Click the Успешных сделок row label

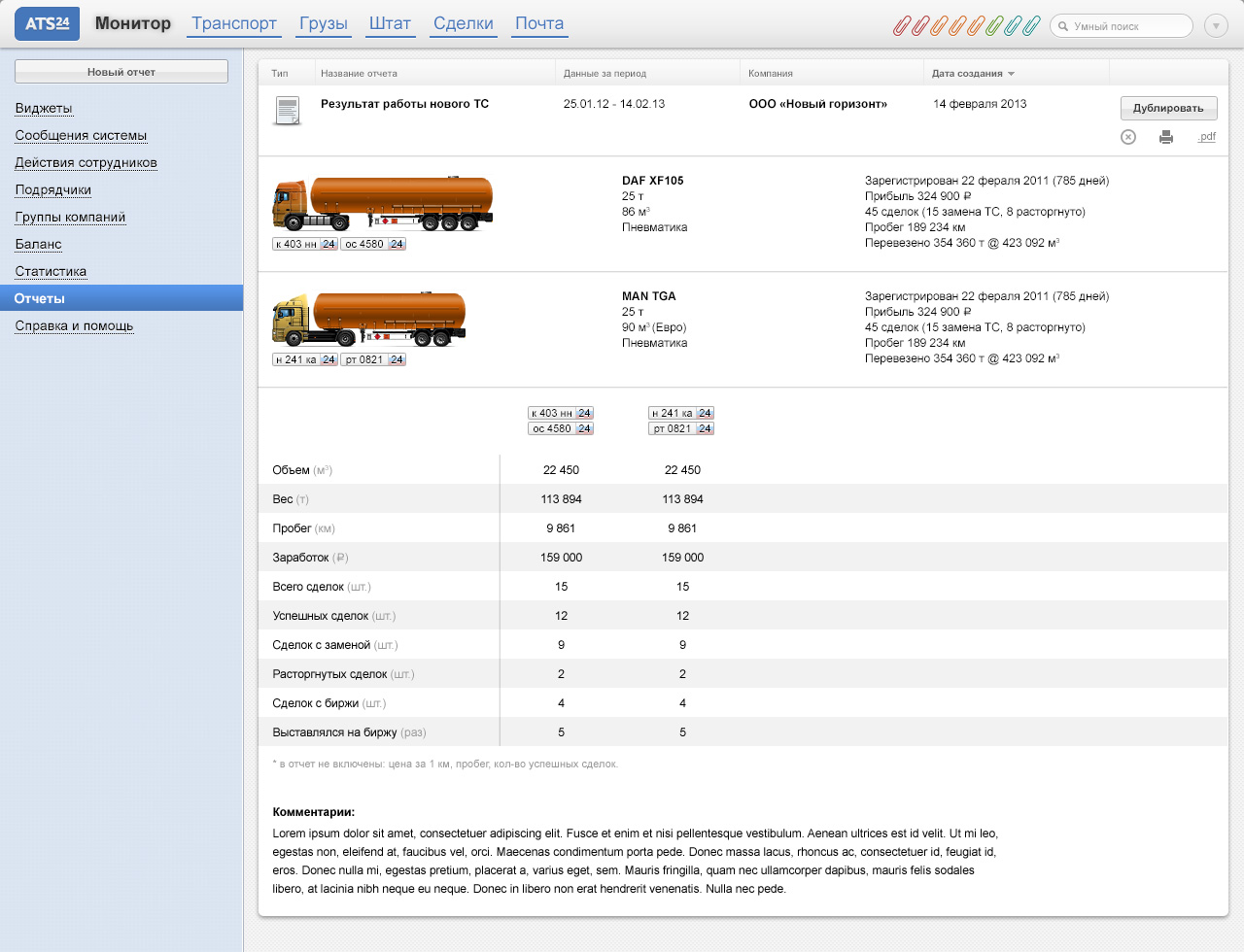click(334, 616)
